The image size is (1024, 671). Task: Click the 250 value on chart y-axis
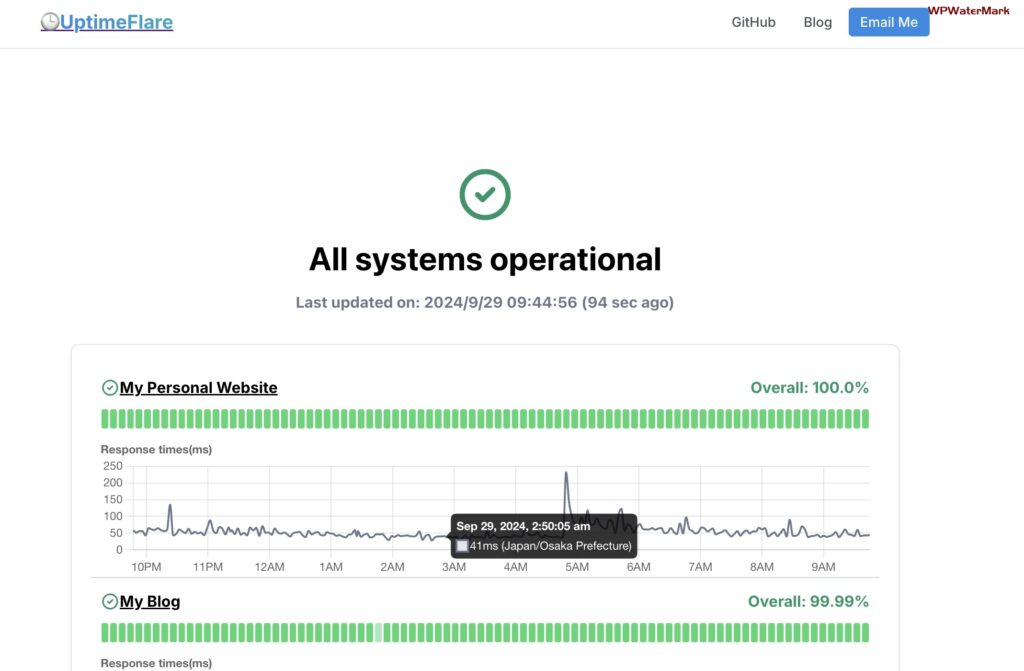112,466
